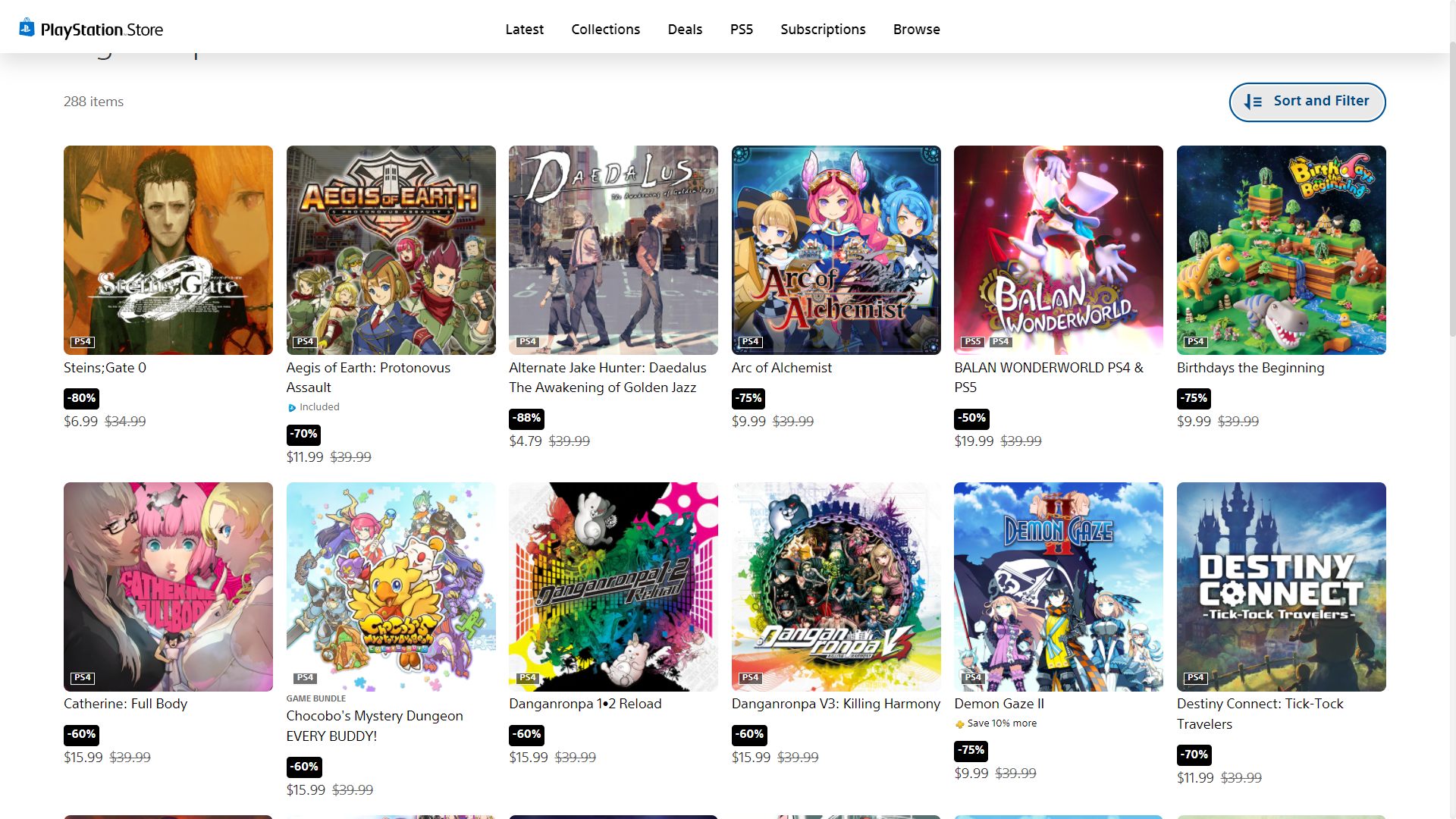
Task: Click PS Plus Included icon under Aegis of Earth
Action: 292,408
